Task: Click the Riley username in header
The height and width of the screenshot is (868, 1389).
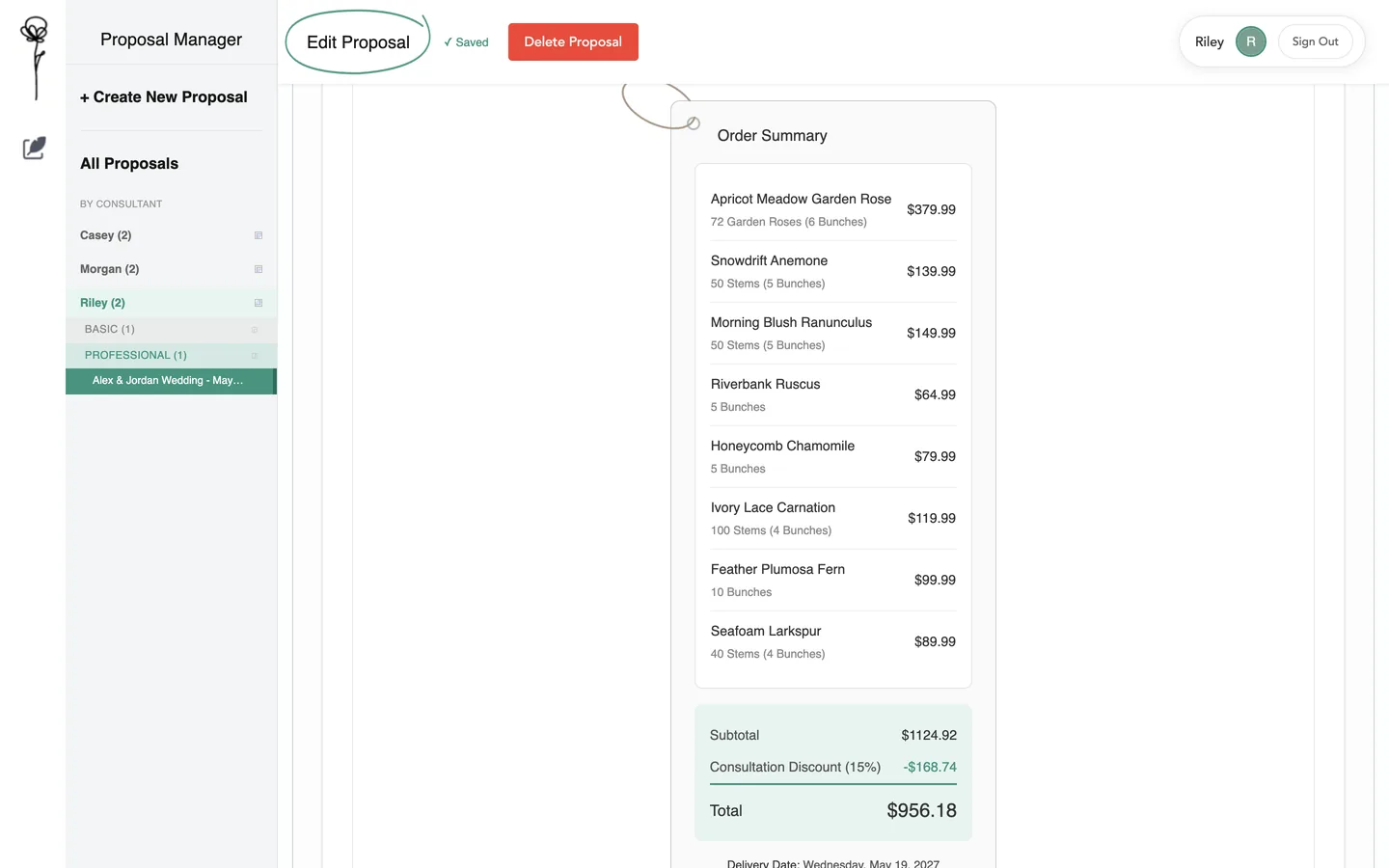Action: pyautogui.click(x=1209, y=41)
